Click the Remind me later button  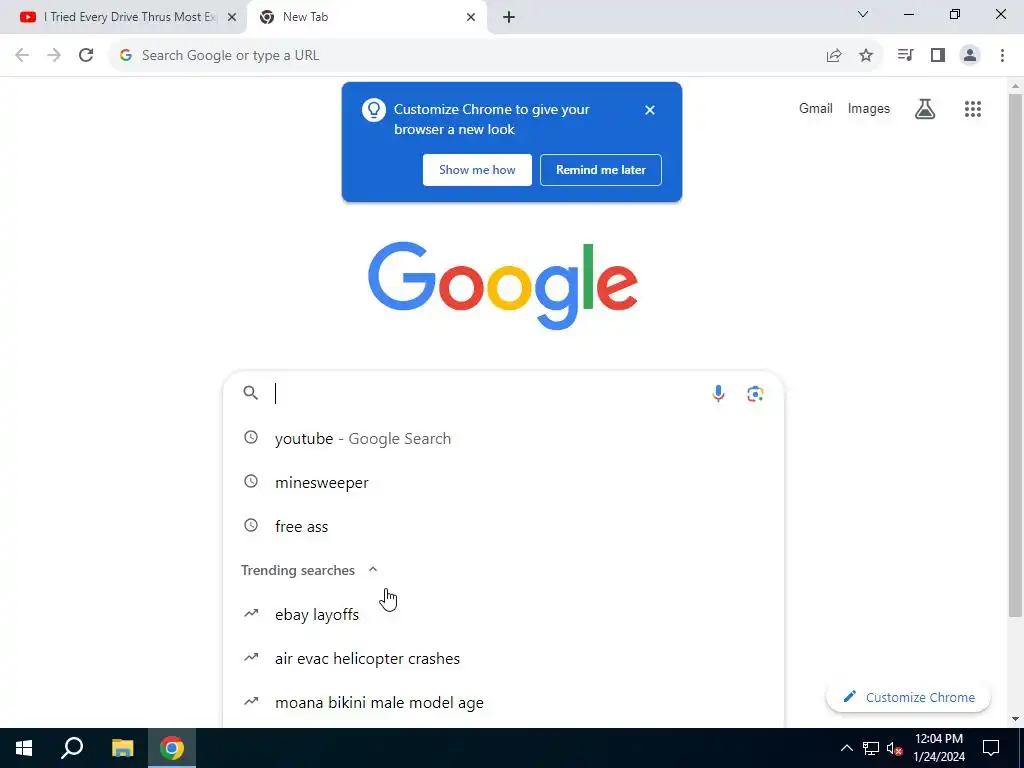click(x=601, y=170)
